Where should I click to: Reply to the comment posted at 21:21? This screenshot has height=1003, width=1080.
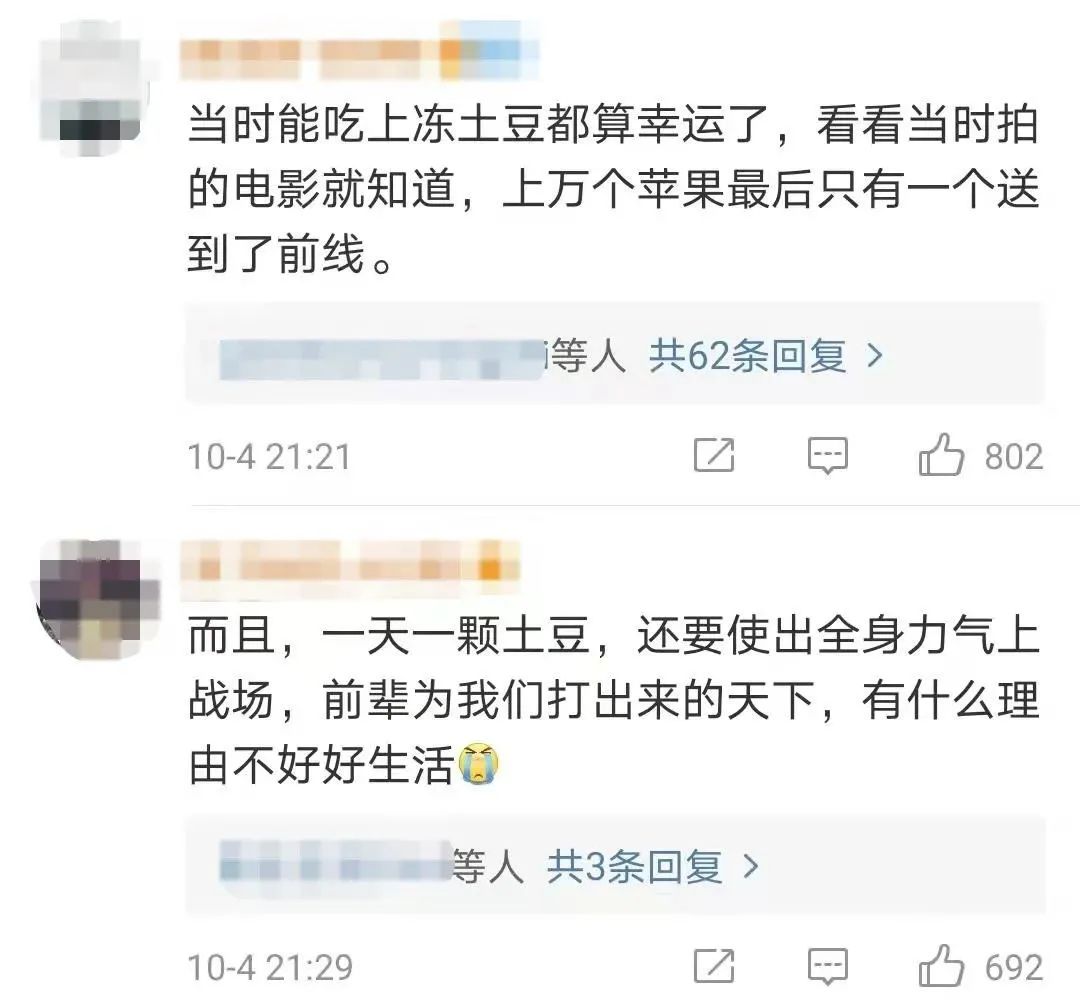827,455
